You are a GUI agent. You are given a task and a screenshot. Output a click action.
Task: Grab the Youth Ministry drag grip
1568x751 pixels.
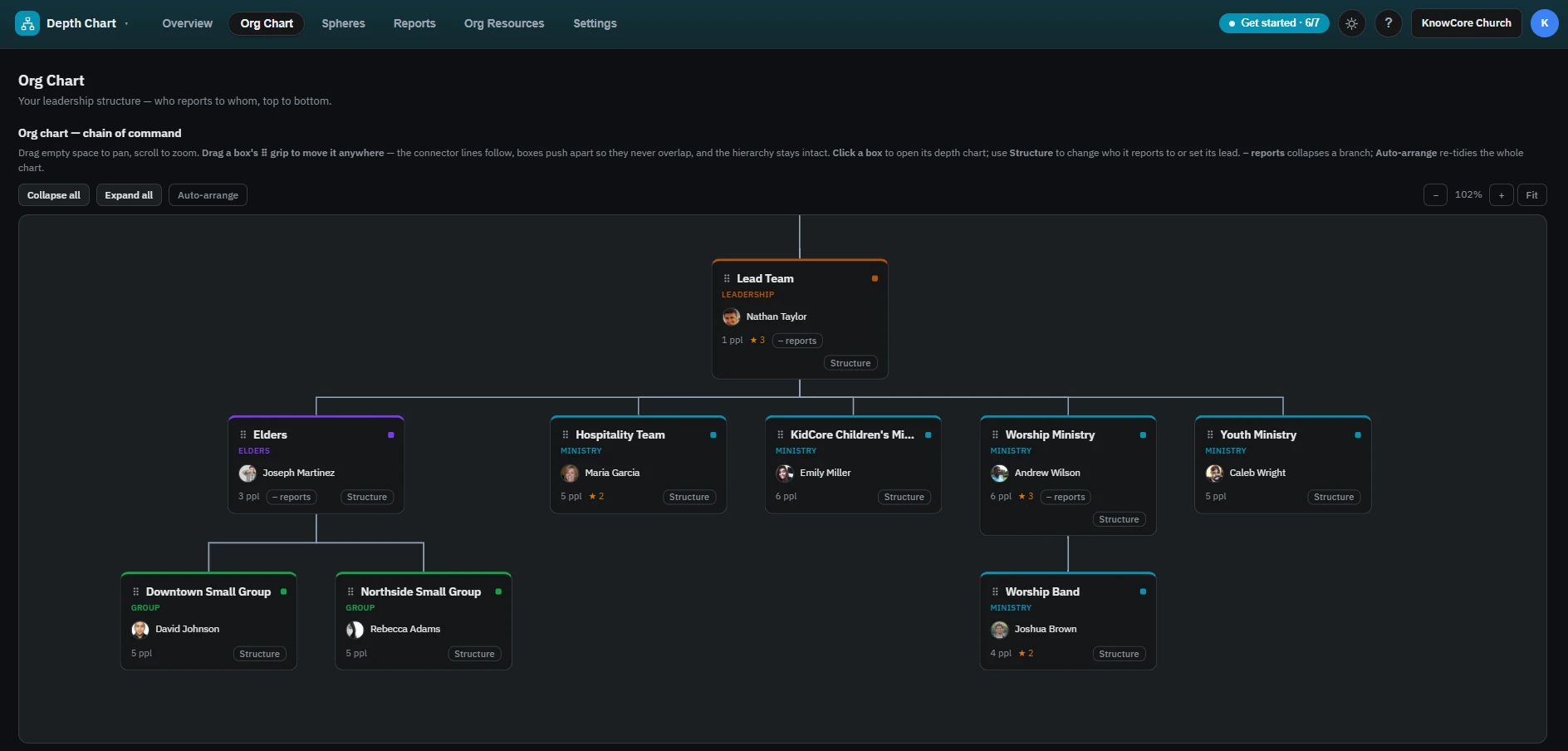[1210, 434]
